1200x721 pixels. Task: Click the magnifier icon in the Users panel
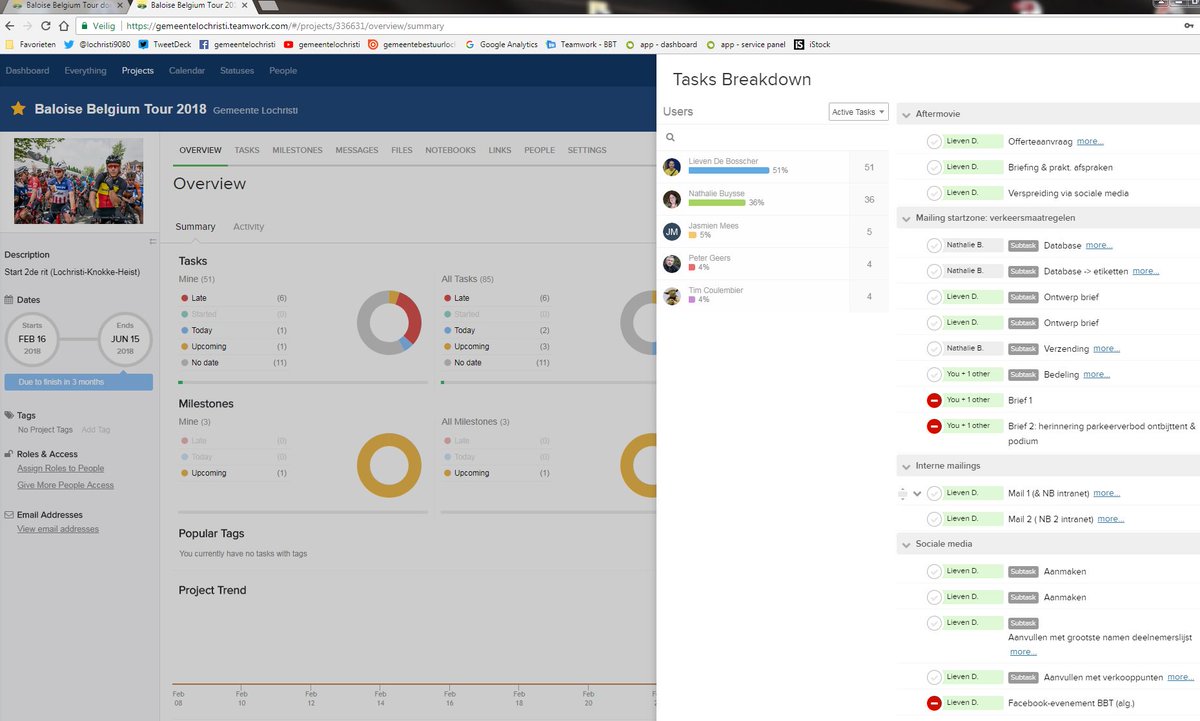[x=670, y=138]
